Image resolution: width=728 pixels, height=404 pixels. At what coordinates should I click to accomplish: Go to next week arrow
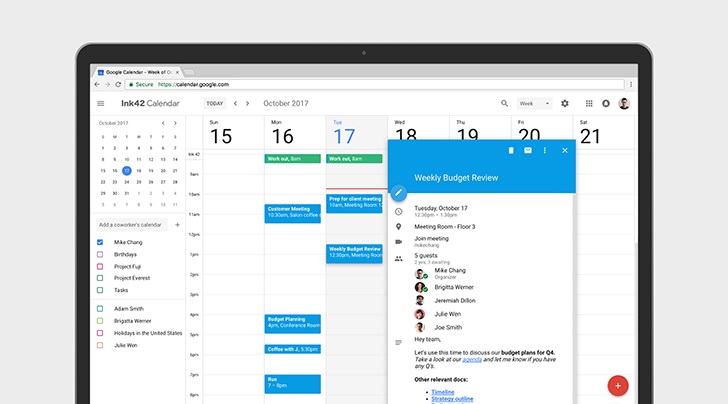(x=247, y=104)
